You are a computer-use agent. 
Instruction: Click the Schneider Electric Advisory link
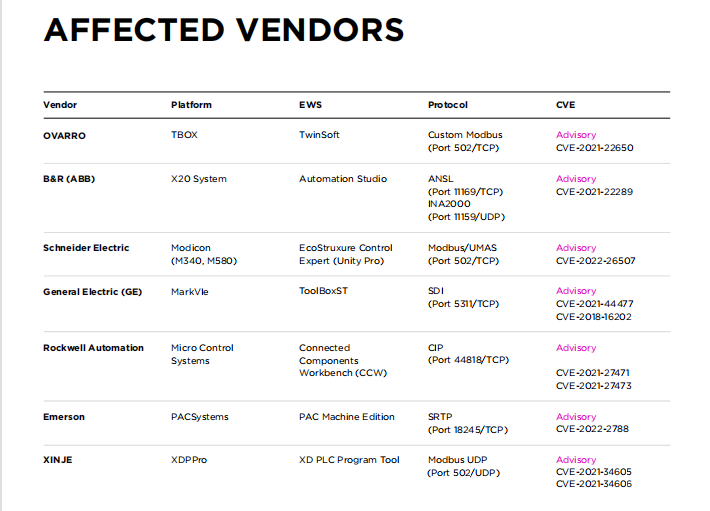(576, 248)
